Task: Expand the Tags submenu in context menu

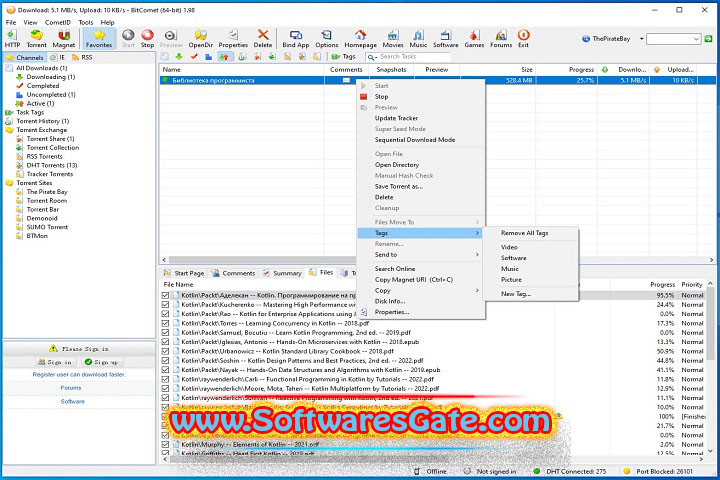Action: click(421, 233)
